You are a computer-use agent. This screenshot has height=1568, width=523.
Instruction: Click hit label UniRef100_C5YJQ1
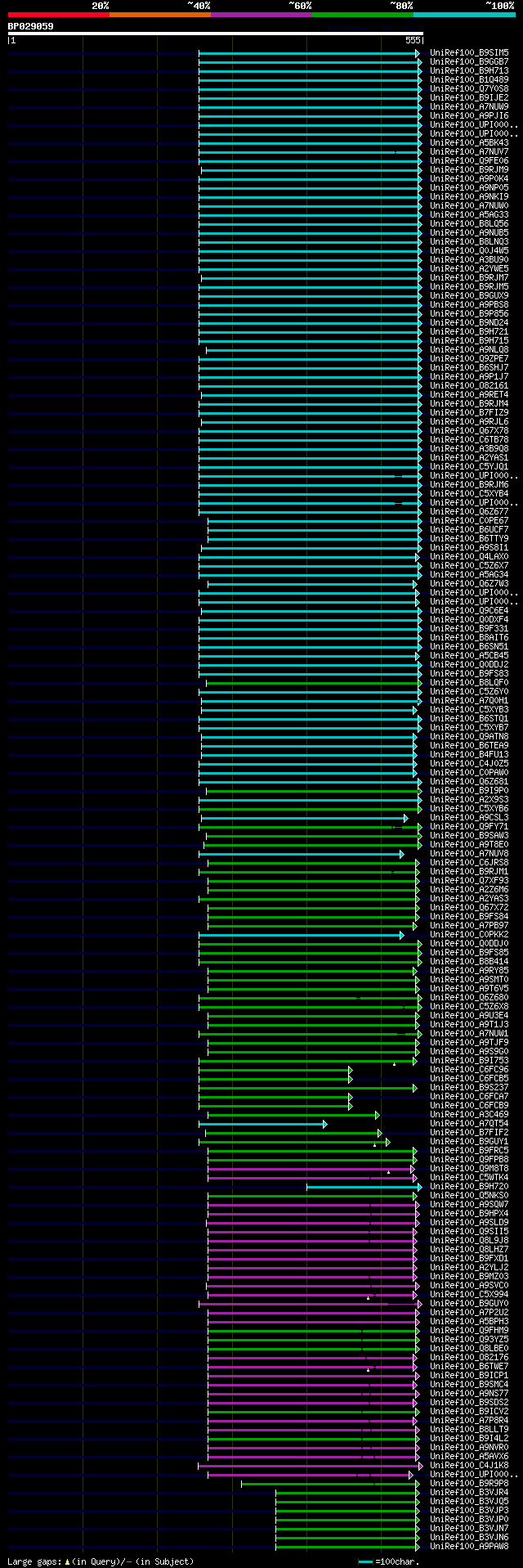tap(469, 467)
